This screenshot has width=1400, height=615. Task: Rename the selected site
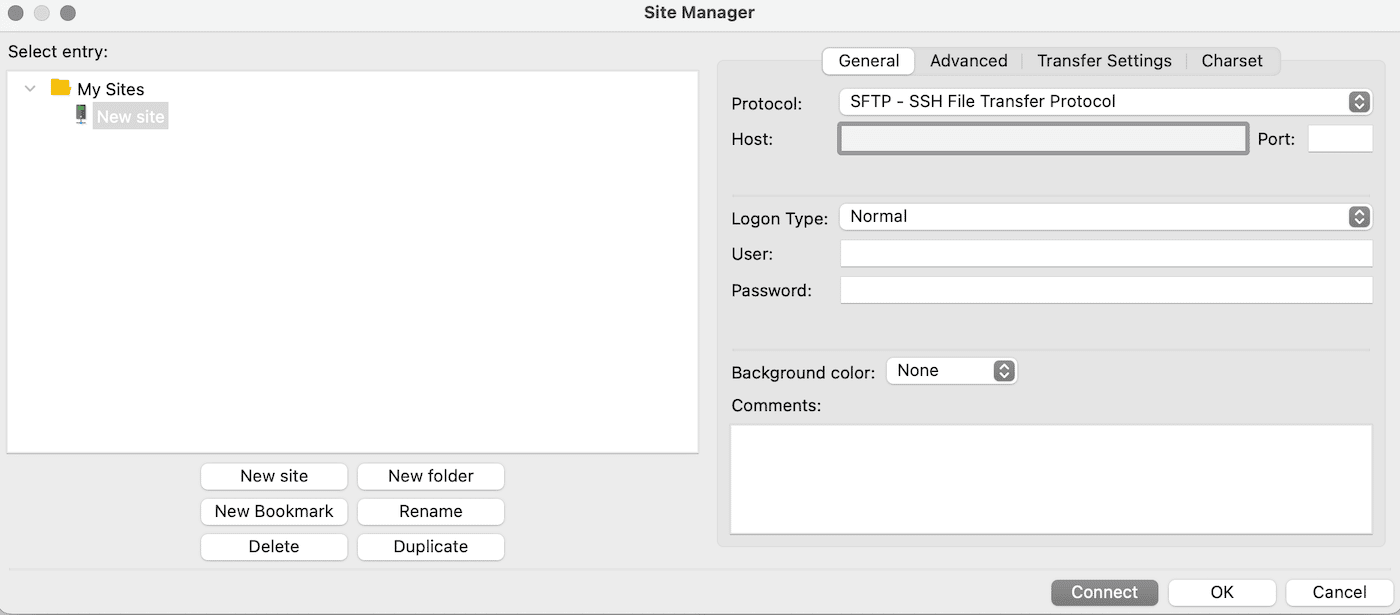(x=430, y=511)
